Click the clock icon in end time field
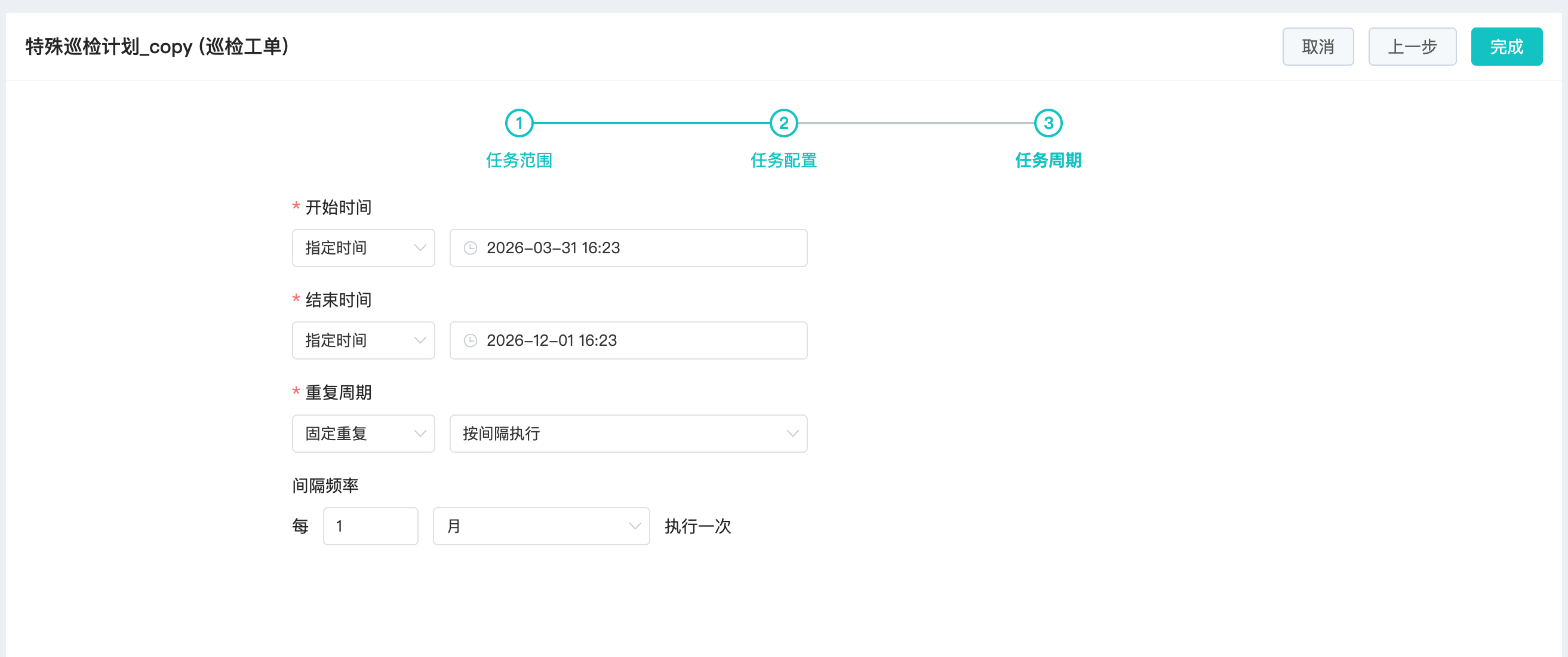The width and height of the screenshot is (1568, 657). click(x=470, y=340)
